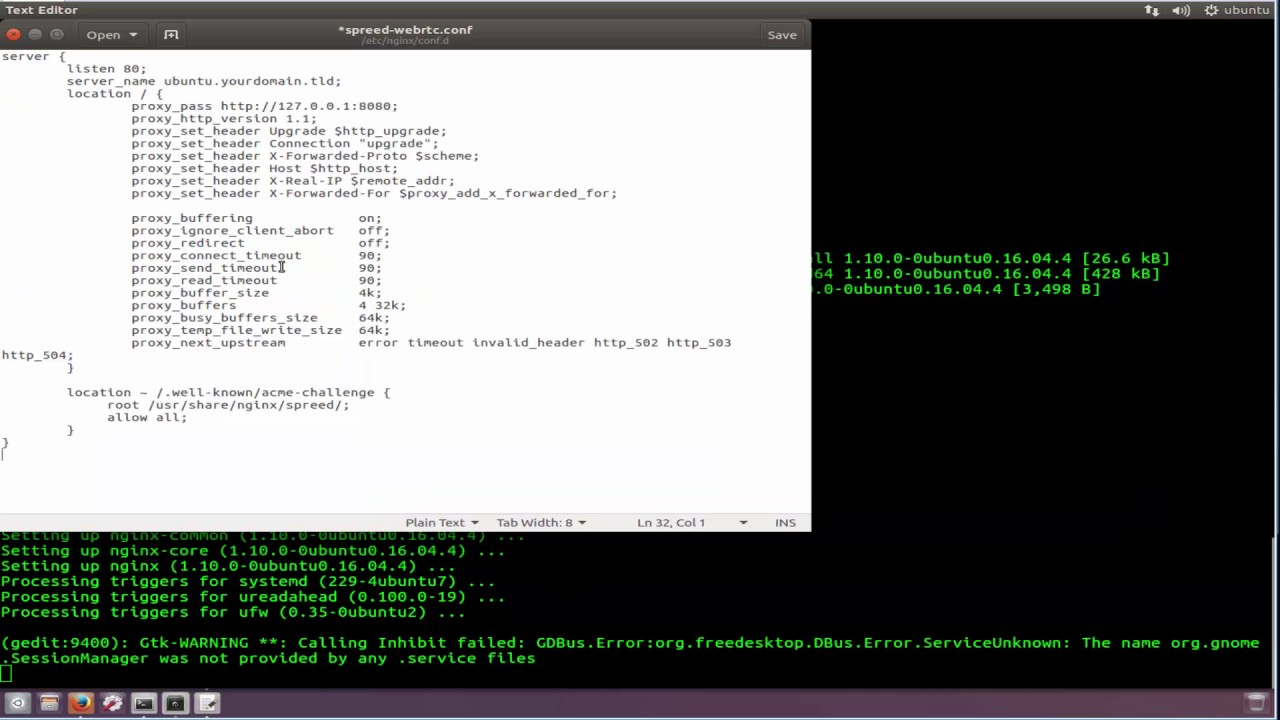Click the 'proxy_next_upstream' directive

pyautogui.click(x=208, y=343)
